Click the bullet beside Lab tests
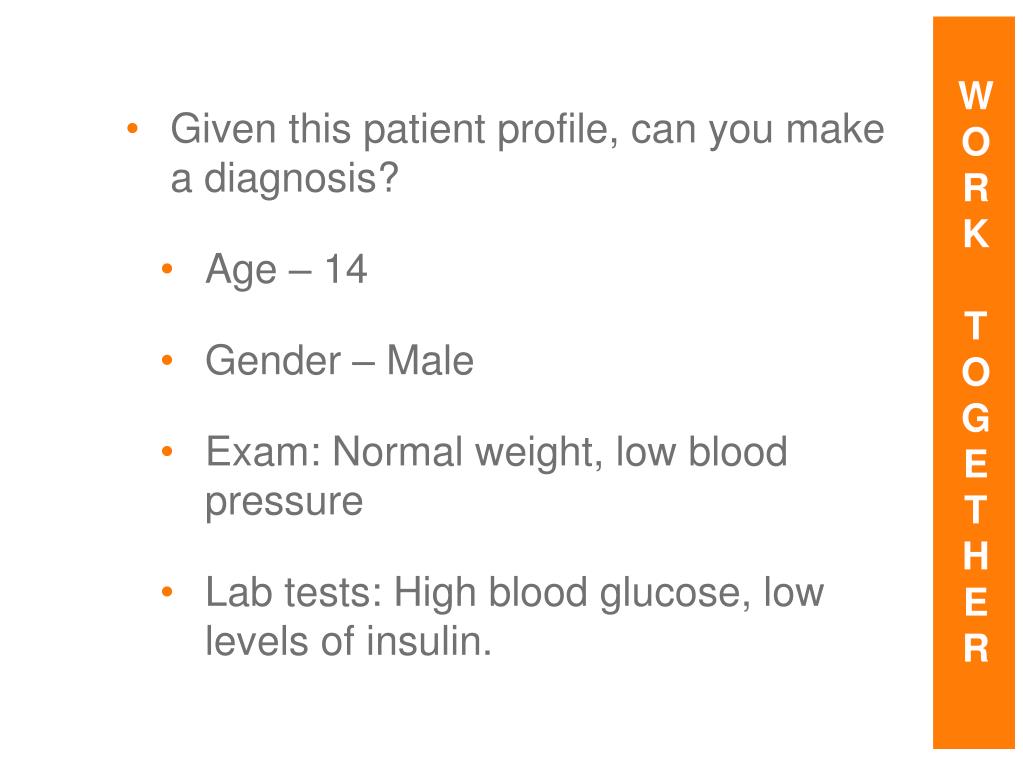This screenshot has height=767, width=1023. coord(167,592)
